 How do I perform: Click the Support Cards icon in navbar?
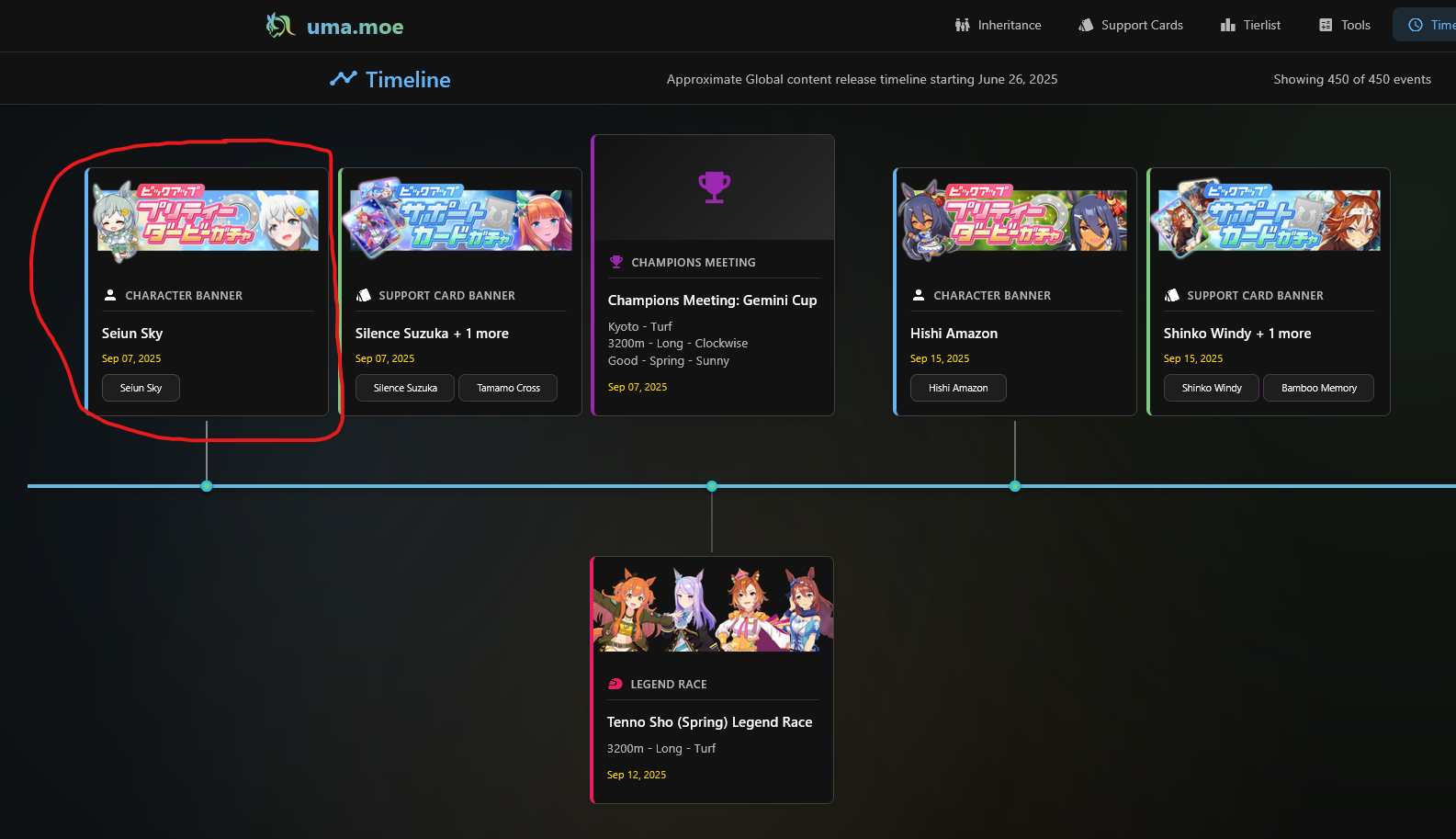pos(1086,25)
